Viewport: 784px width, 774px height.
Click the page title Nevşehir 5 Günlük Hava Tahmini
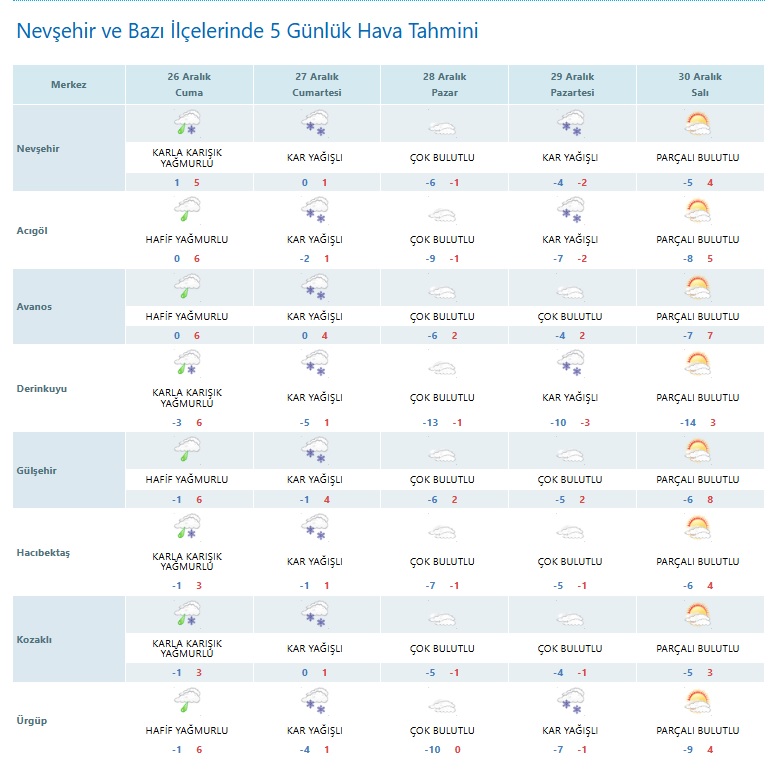pos(247,32)
